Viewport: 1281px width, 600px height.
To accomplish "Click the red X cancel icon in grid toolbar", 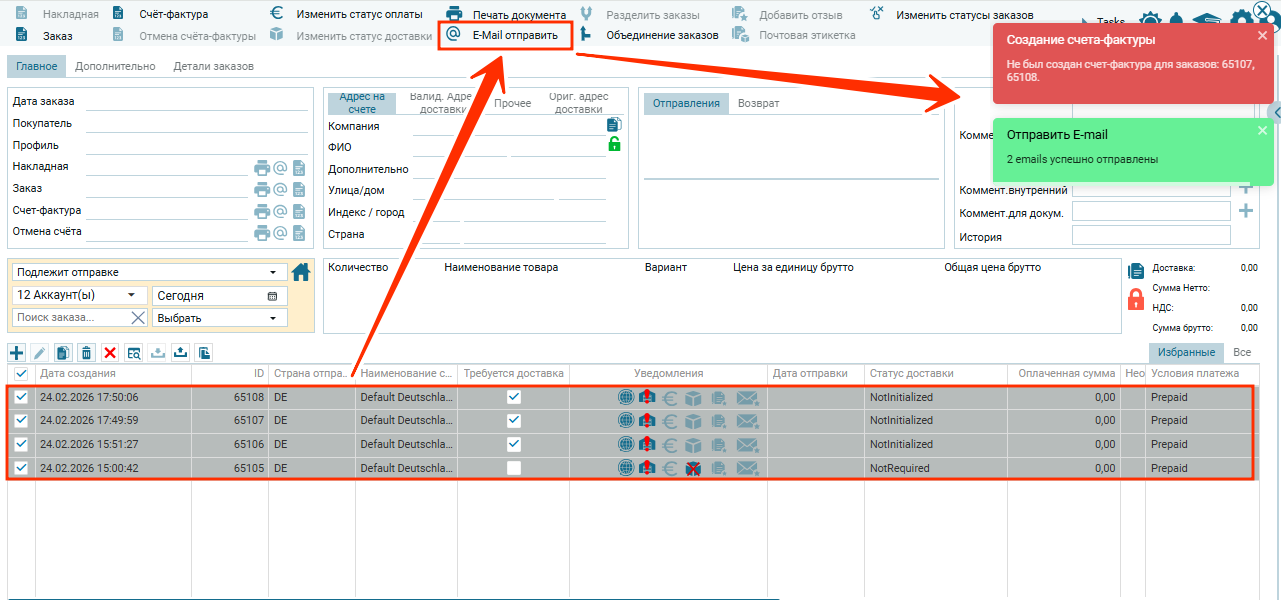I will pos(110,352).
